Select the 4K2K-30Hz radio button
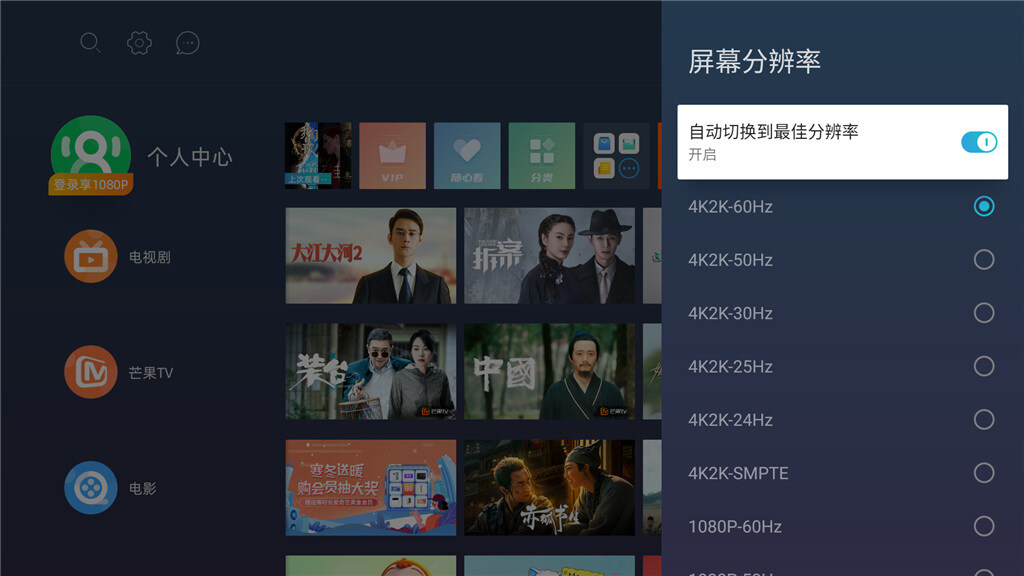Image resolution: width=1024 pixels, height=576 pixels. (984, 313)
